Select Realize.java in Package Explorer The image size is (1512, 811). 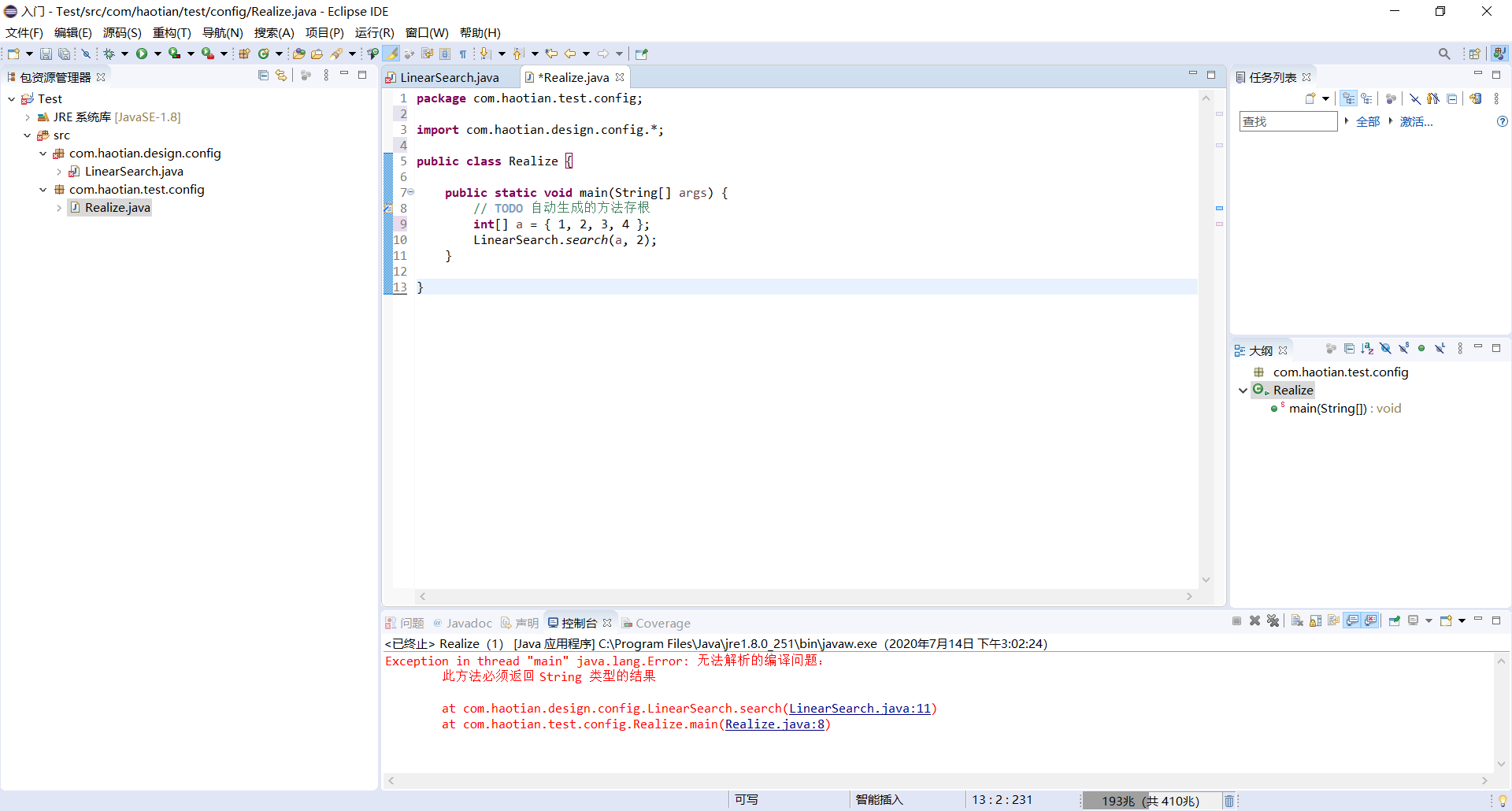pyautogui.click(x=117, y=208)
